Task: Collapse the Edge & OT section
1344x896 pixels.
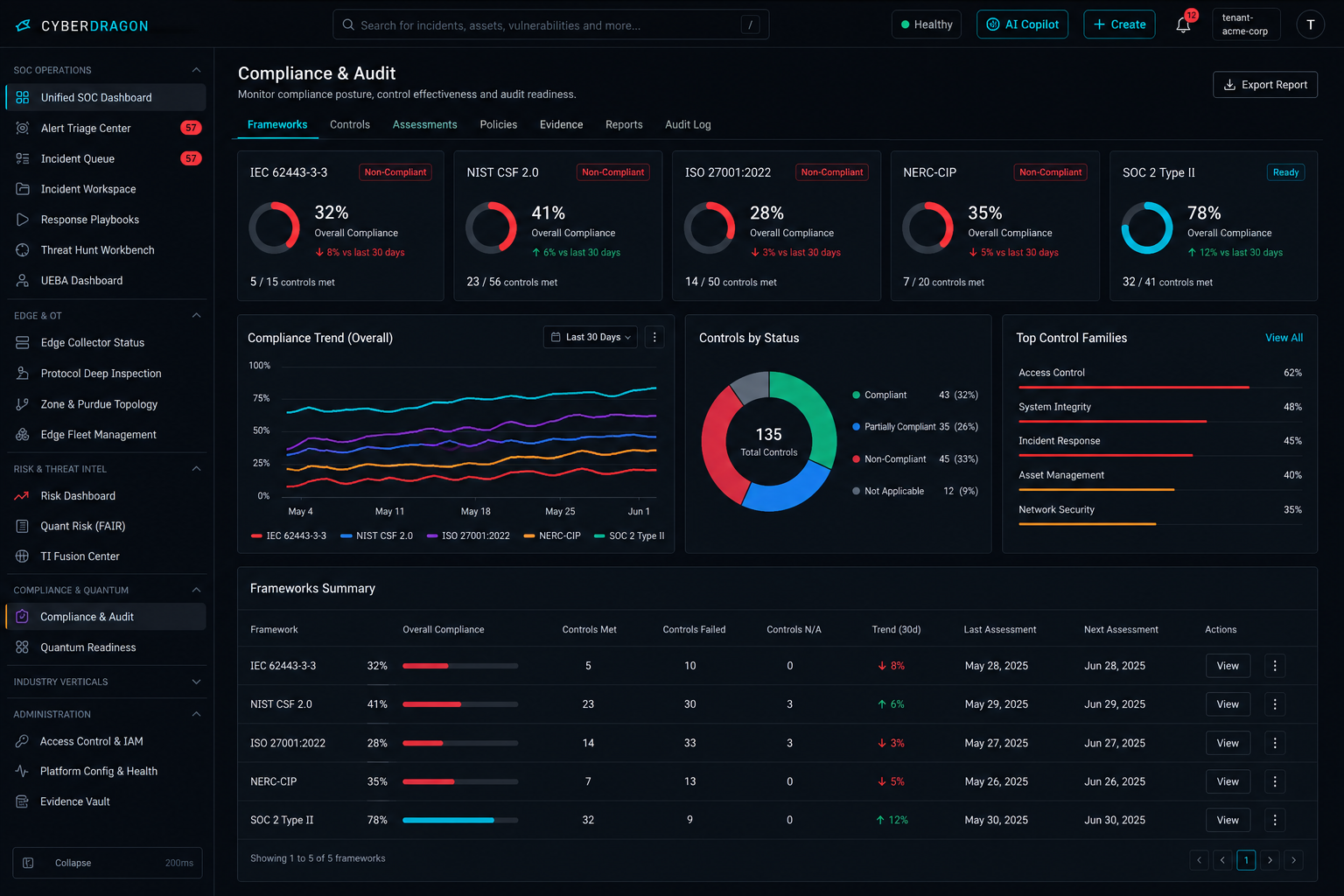Action: point(196,315)
